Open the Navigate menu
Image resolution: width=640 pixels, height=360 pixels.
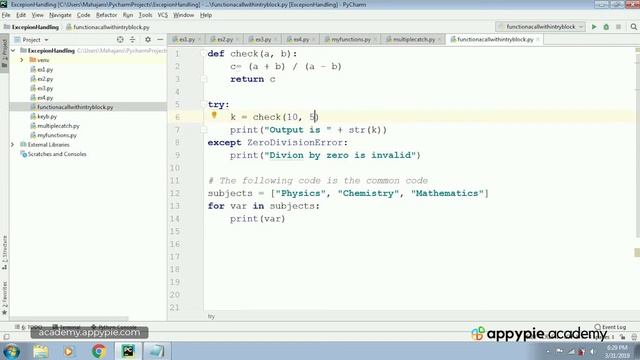point(60,15)
